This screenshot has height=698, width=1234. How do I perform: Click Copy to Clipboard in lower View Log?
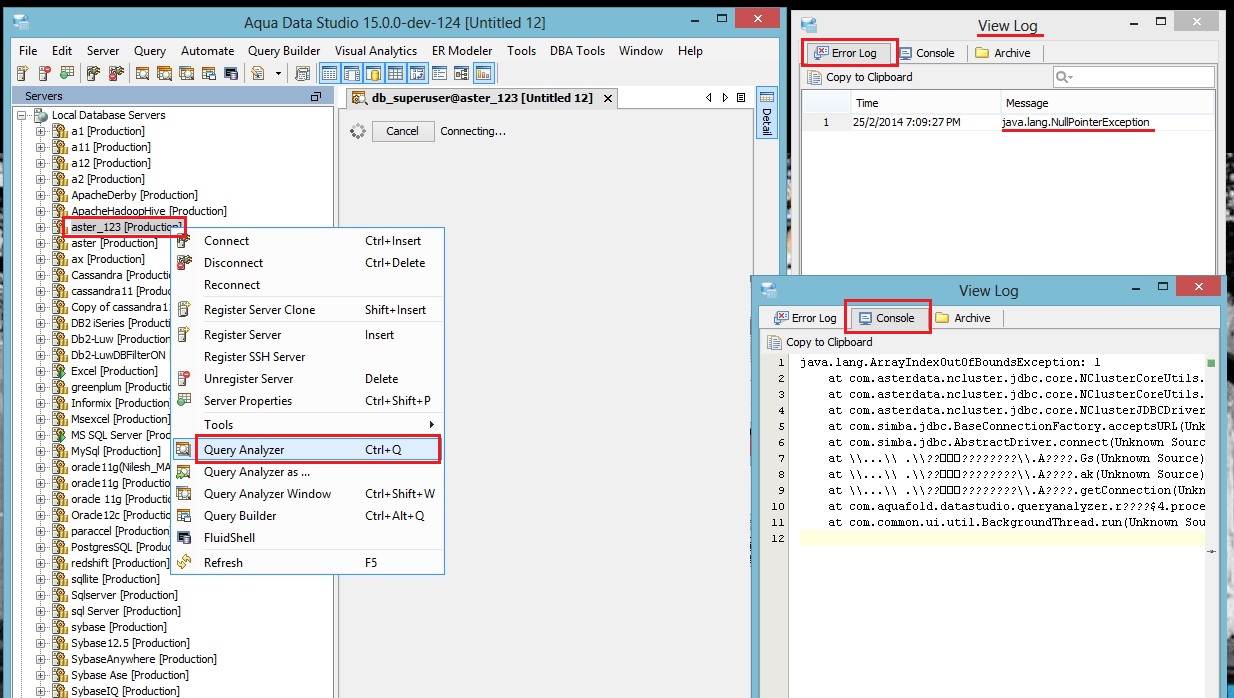click(819, 342)
